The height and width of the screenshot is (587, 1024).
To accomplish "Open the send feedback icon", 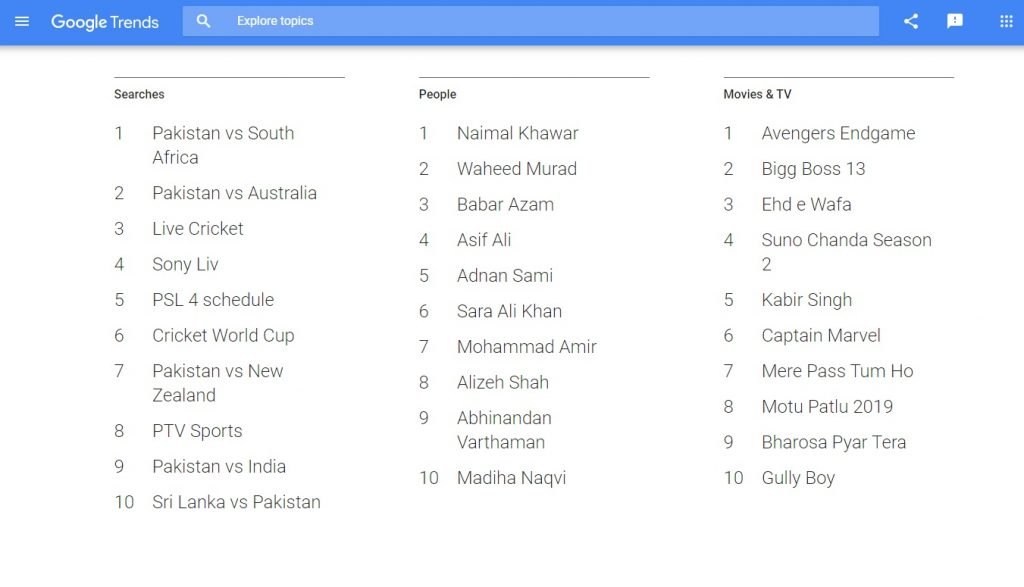I will pyautogui.click(x=955, y=21).
